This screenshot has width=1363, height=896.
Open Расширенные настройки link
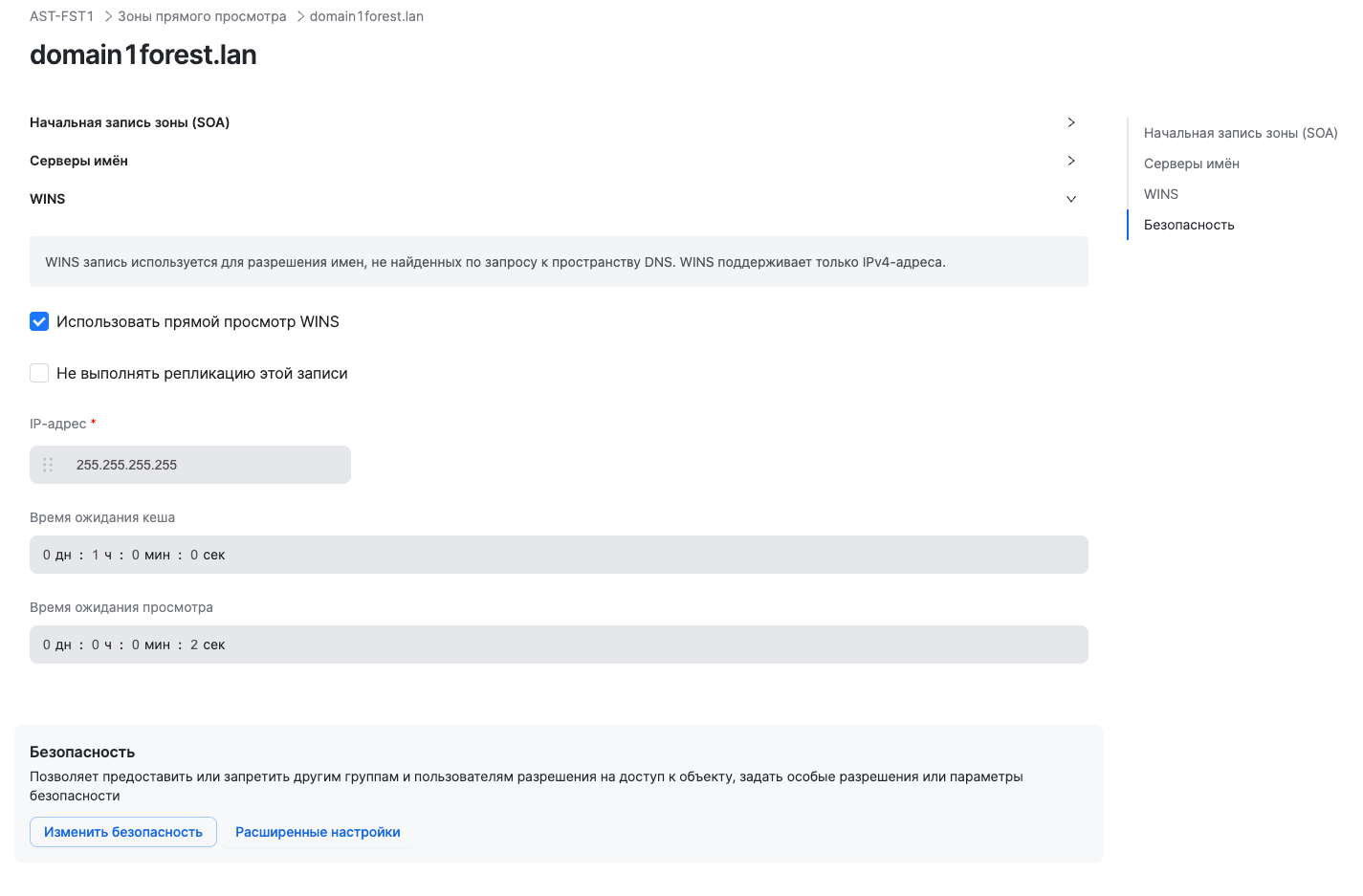pos(318,832)
